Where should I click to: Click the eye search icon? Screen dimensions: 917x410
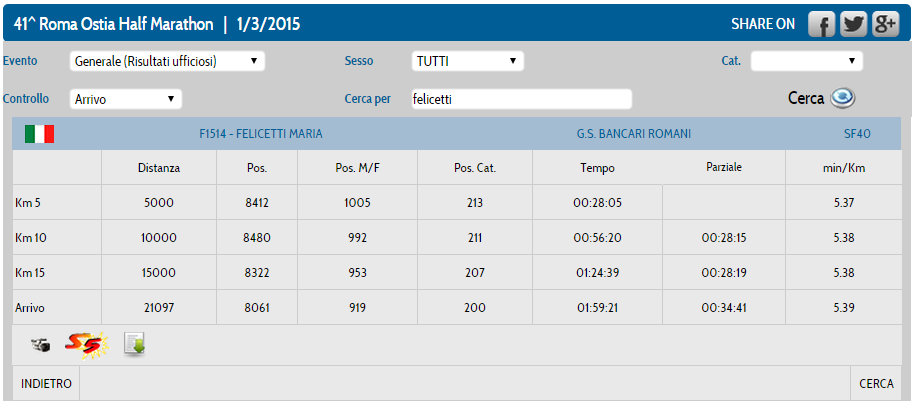[844, 98]
